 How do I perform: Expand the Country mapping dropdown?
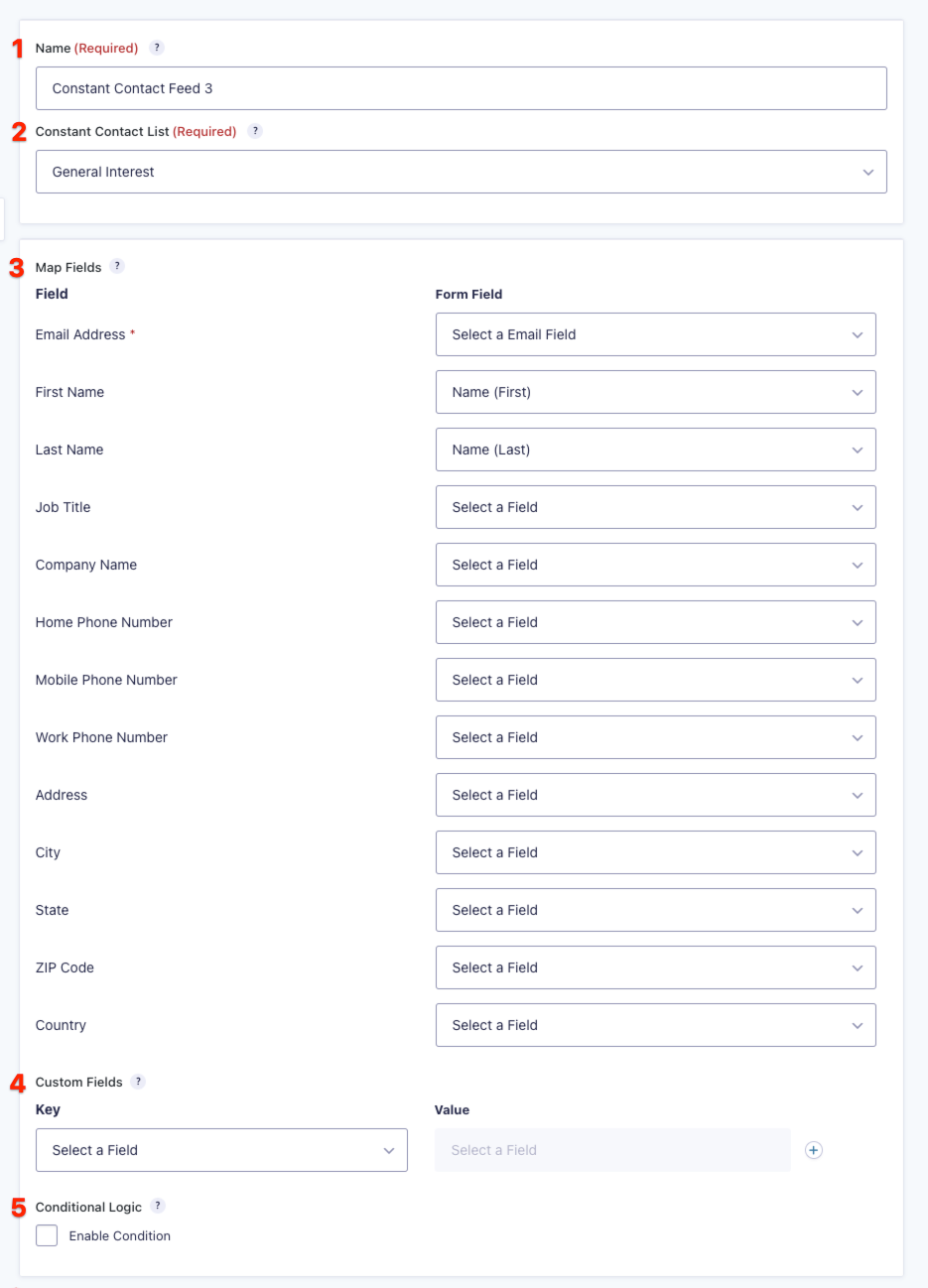point(655,1025)
